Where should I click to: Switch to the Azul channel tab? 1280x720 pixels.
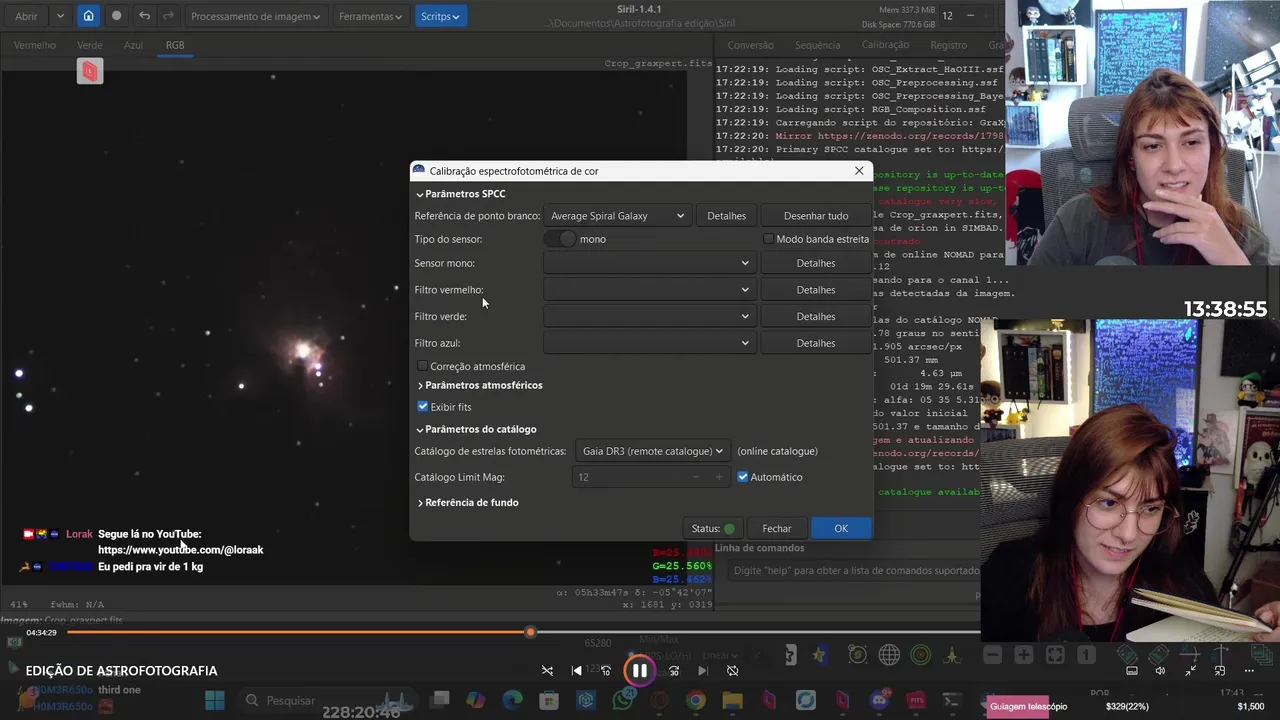click(x=133, y=45)
